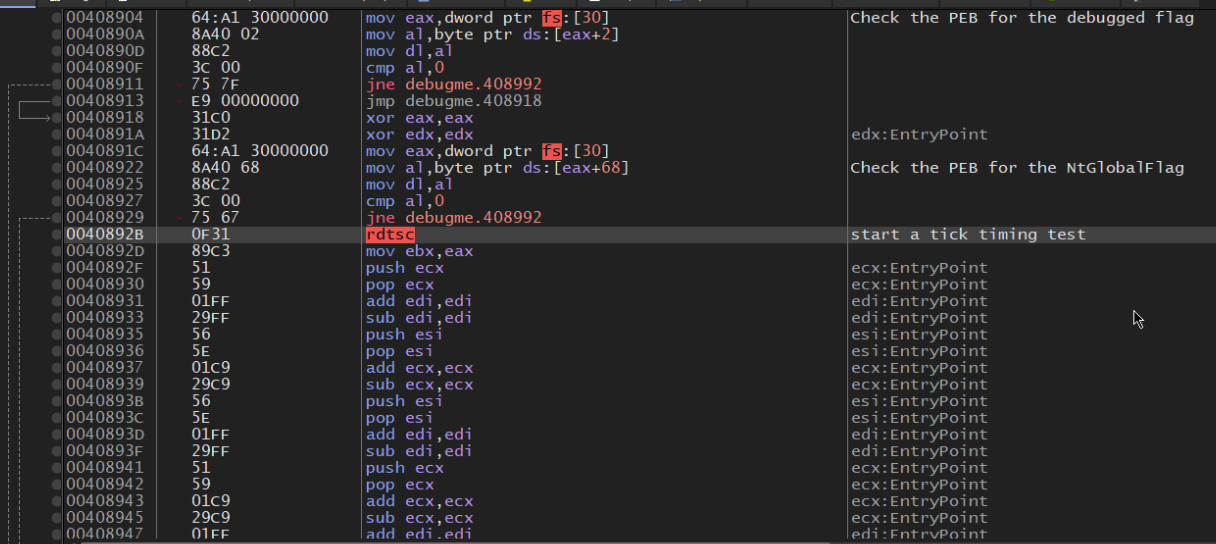Click breakpoint bullet at address 00408941
Viewport: 1216px width, 544px height.
point(58,468)
